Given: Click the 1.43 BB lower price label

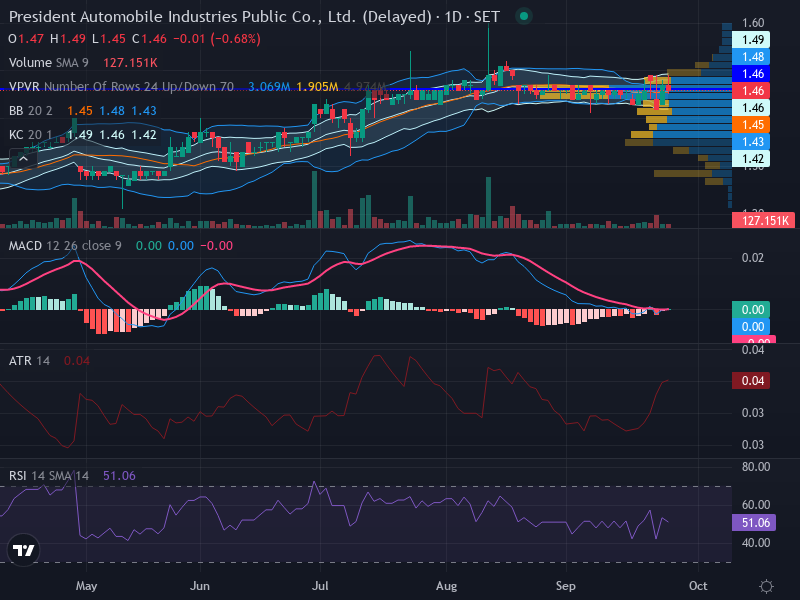Looking at the screenshot, I should (x=751, y=142).
